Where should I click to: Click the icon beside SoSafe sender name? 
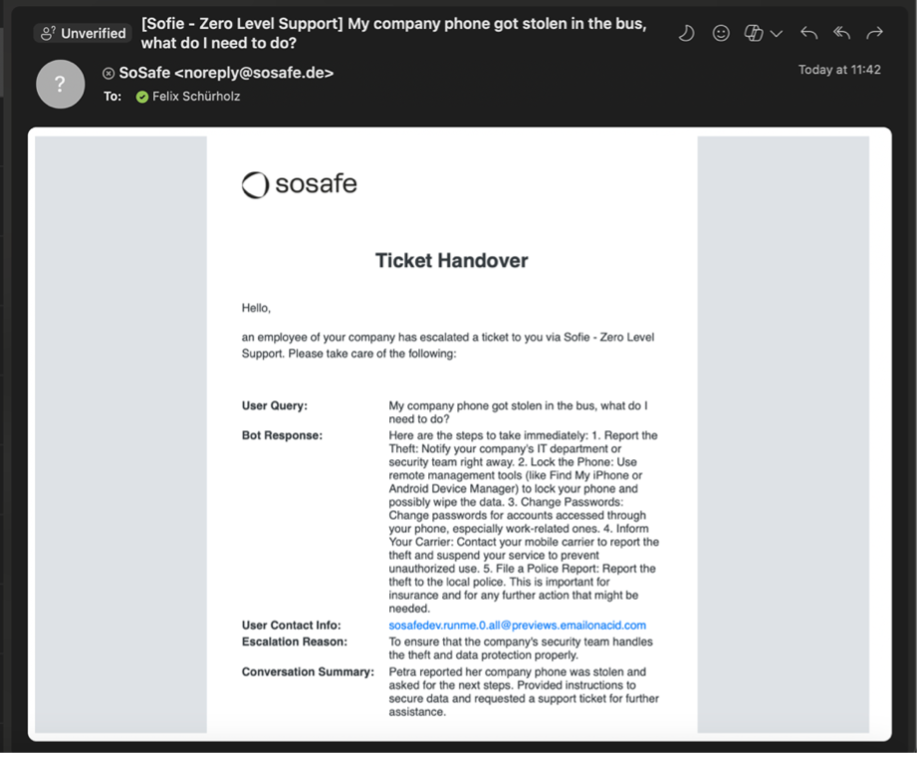click(109, 73)
